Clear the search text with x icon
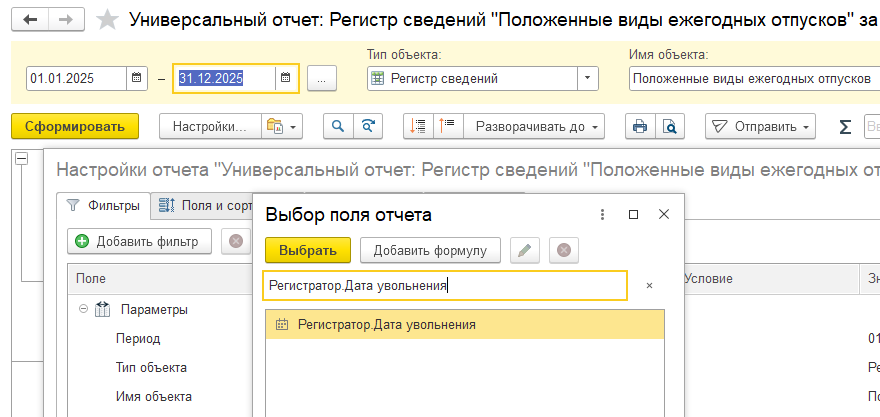 pyautogui.click(x=649, y=286)
